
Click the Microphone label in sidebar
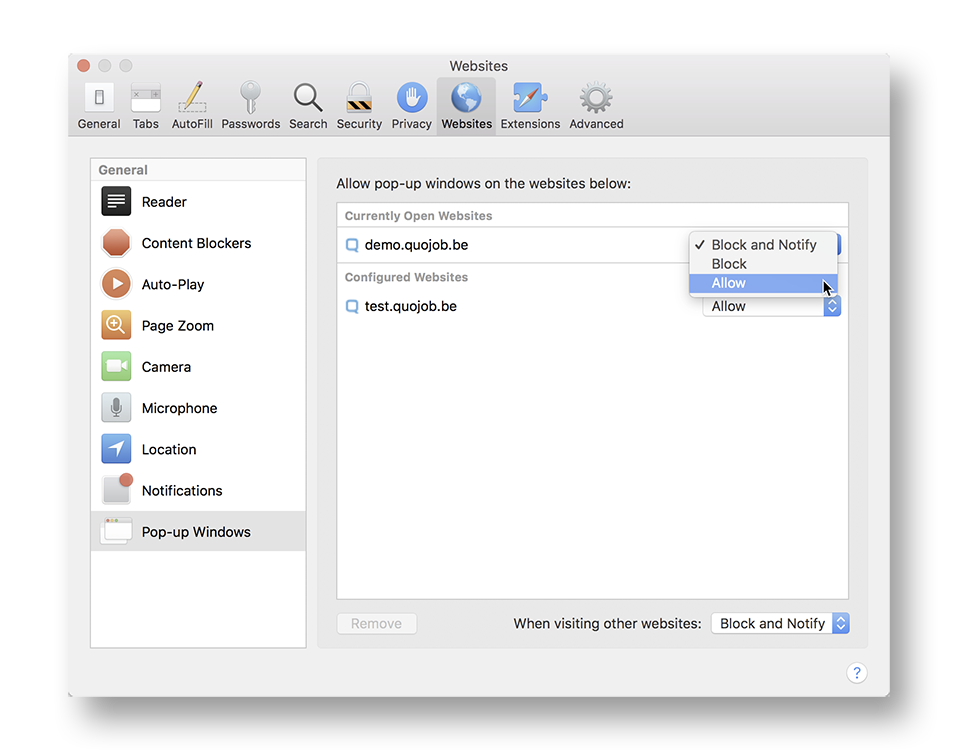(x=179, y=408)
